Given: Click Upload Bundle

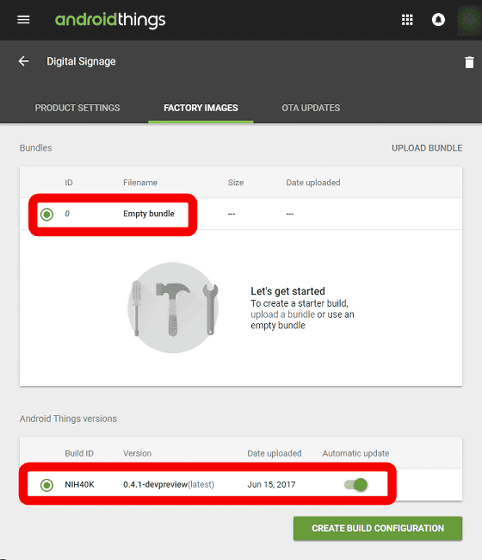Looking at the screenshot, I should click(427, 148).
